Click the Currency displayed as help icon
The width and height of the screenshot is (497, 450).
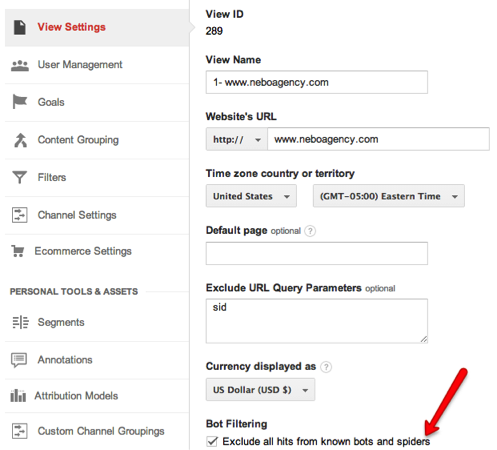pyautogui.click(x=326, y=367)
